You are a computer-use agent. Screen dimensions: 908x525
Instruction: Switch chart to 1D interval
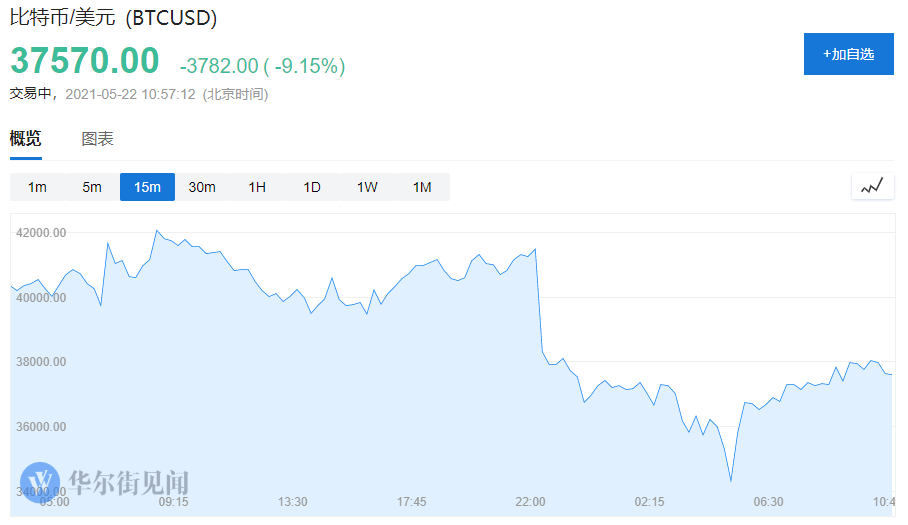tap(312, 187)
